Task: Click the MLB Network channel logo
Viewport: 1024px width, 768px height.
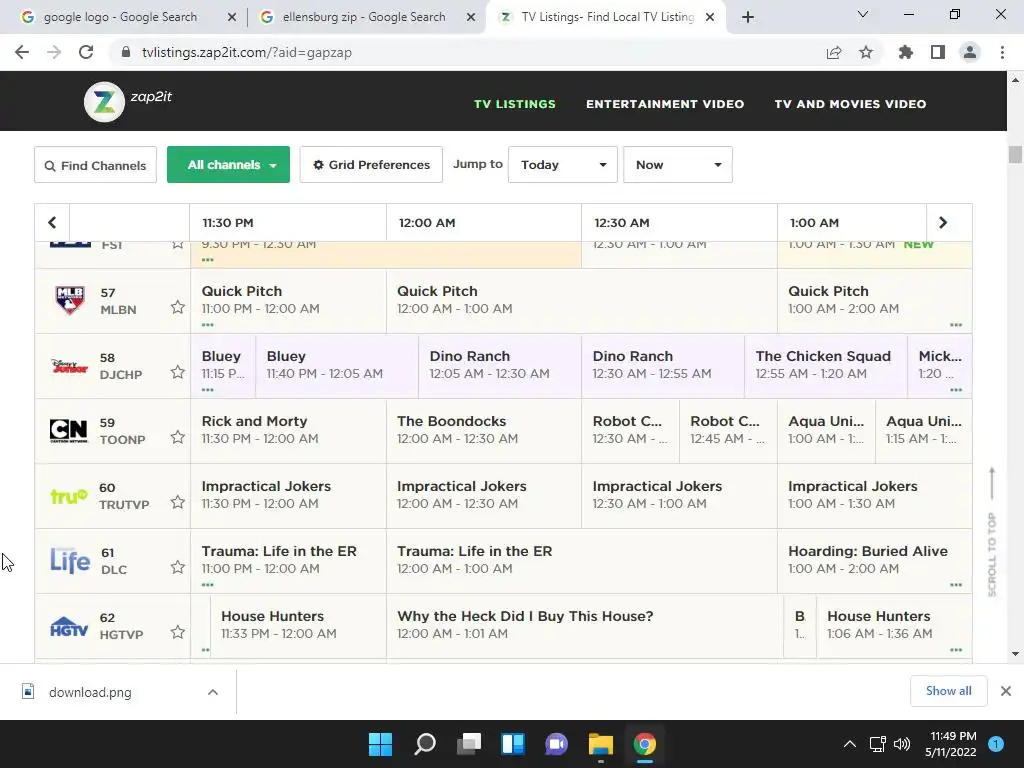Action: click(69, 300)
